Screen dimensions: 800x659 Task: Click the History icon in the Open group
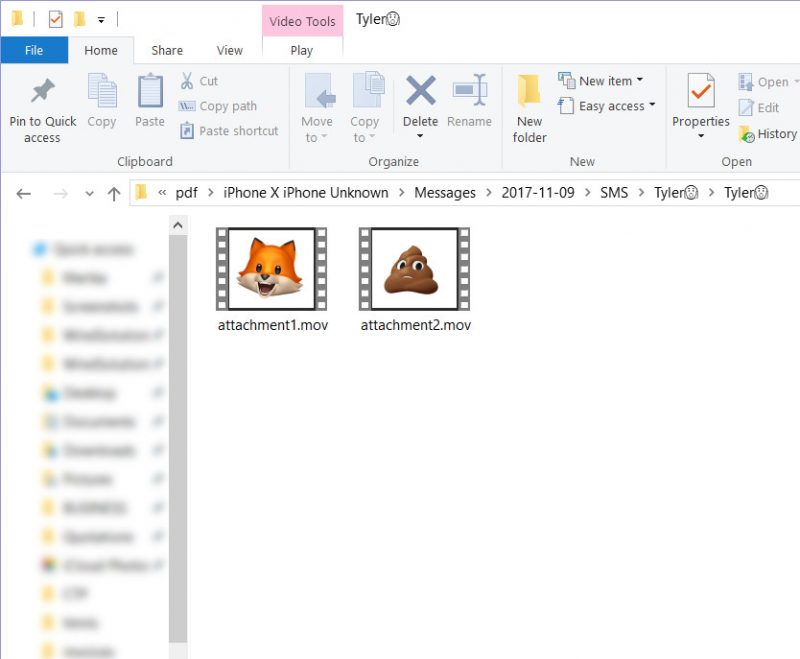tap(768, 133)
